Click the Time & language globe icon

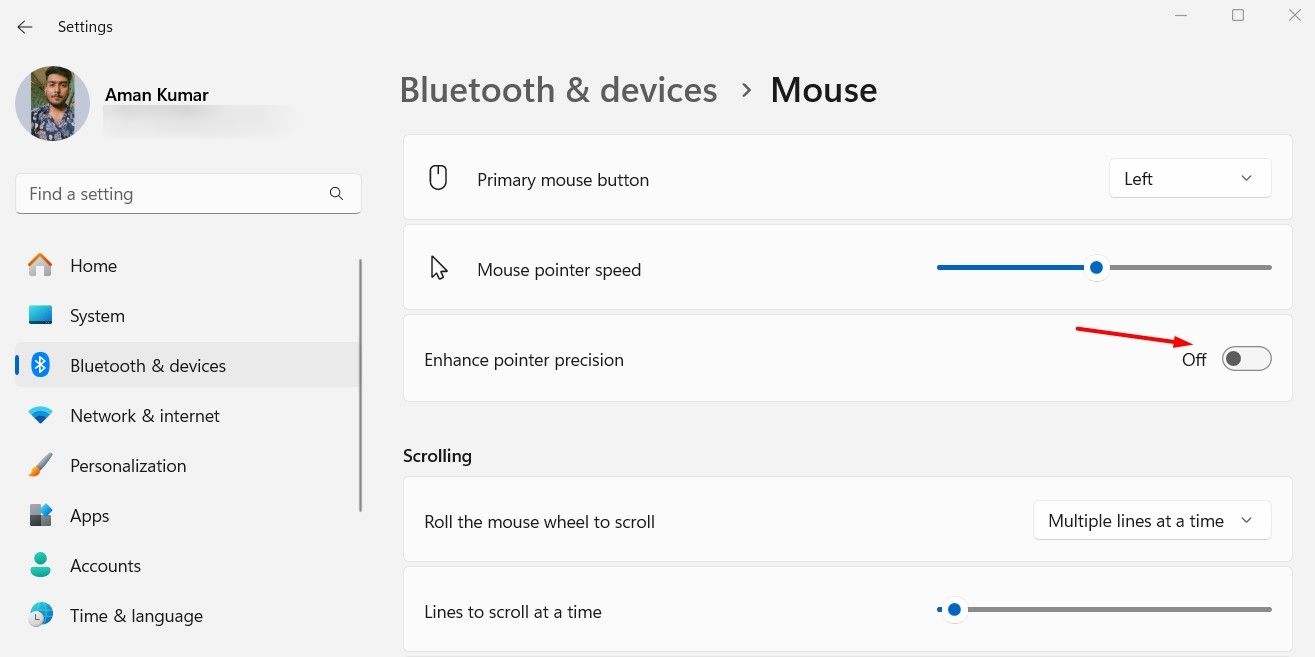40,616
